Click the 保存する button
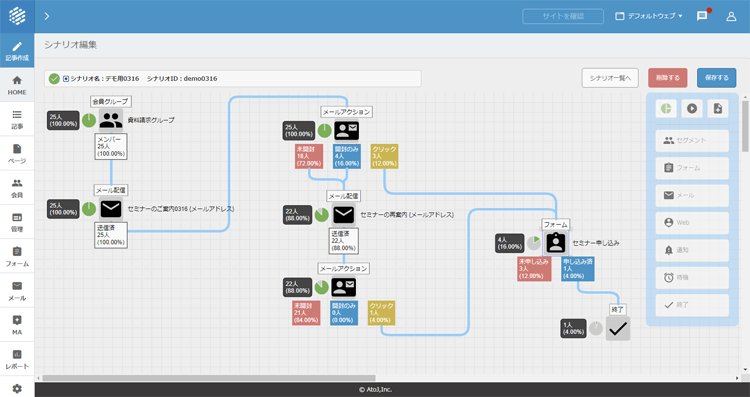 (716, 78)
